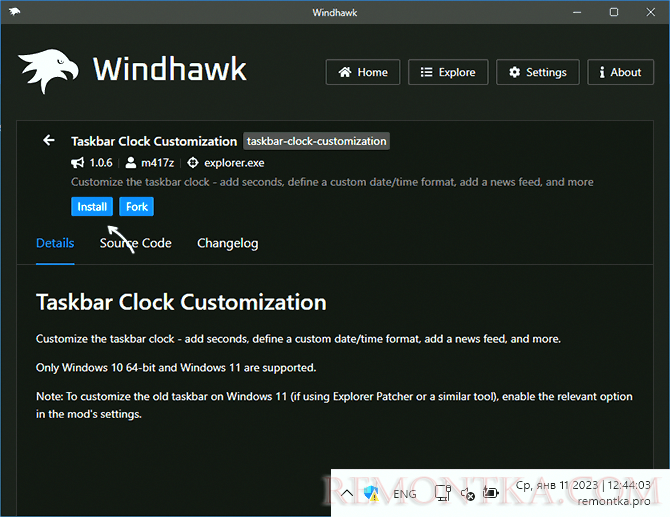Click the muted volume tray icon
The height and width of the screenshot is (517, 670).
click(x=467, y=494)
